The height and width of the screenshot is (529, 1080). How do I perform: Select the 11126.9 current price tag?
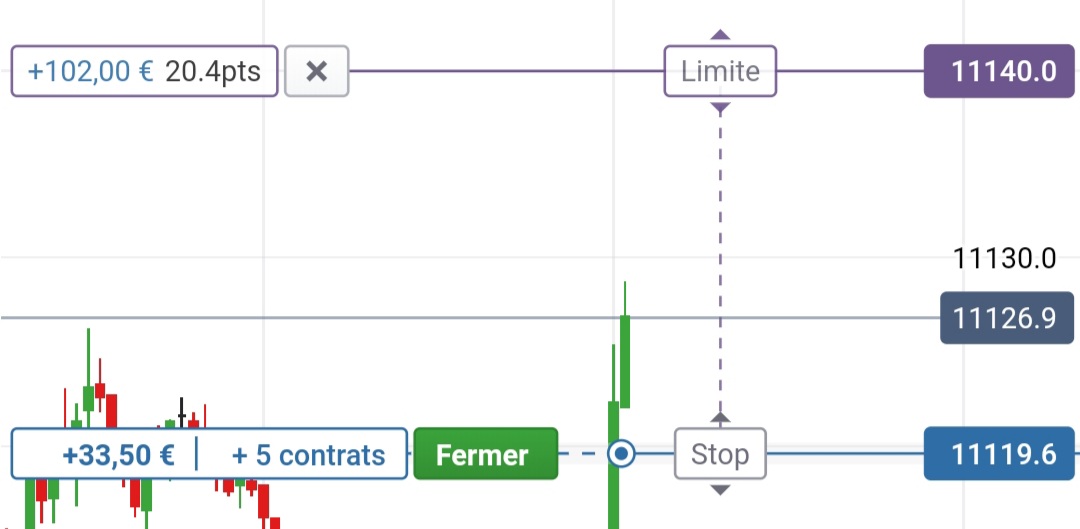[1004, 319]
